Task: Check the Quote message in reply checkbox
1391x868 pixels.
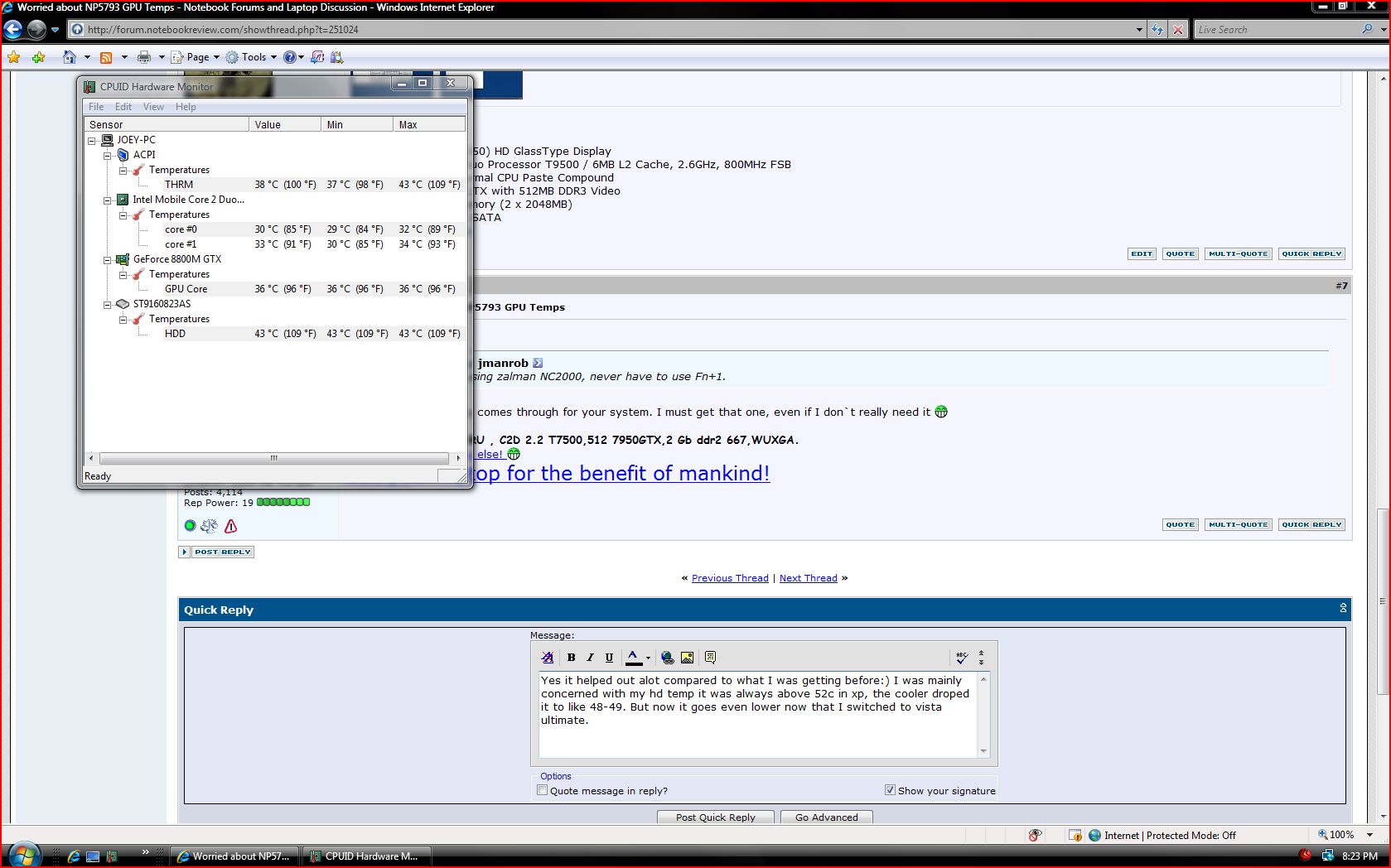Action: [x=543, y=790]
